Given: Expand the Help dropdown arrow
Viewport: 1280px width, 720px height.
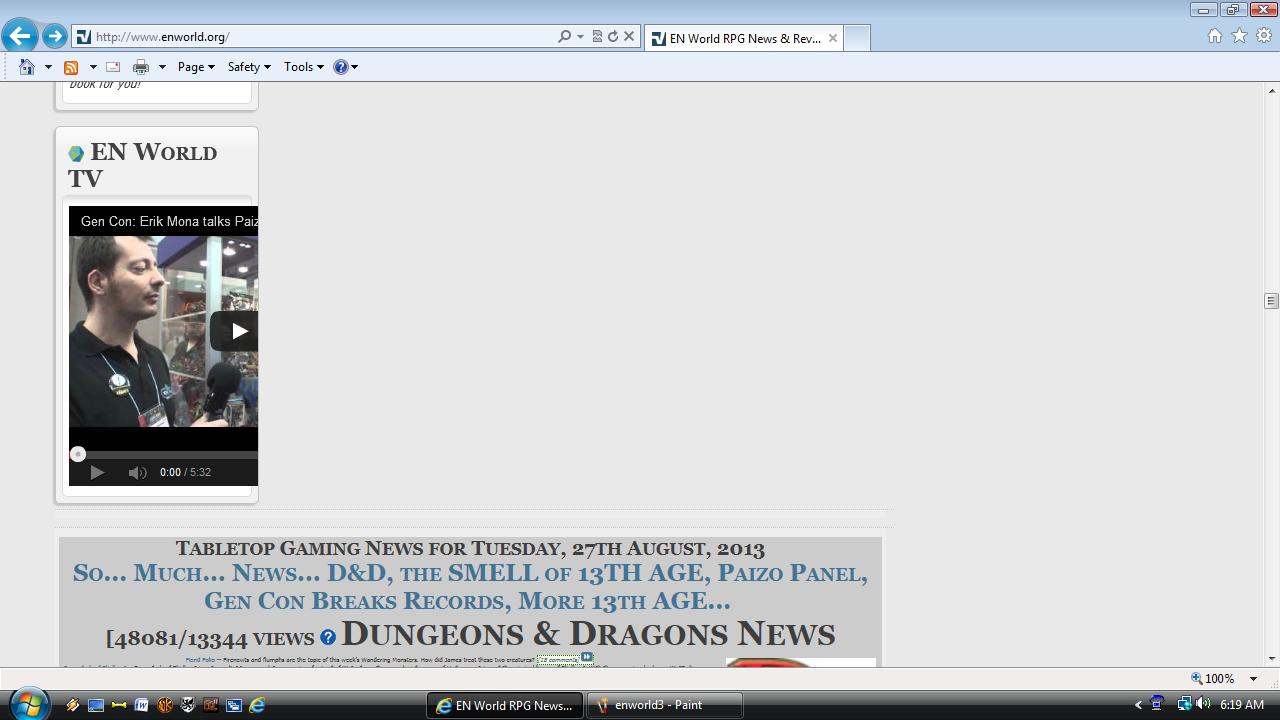Looking at the screenshot, I should pos(355,67).
